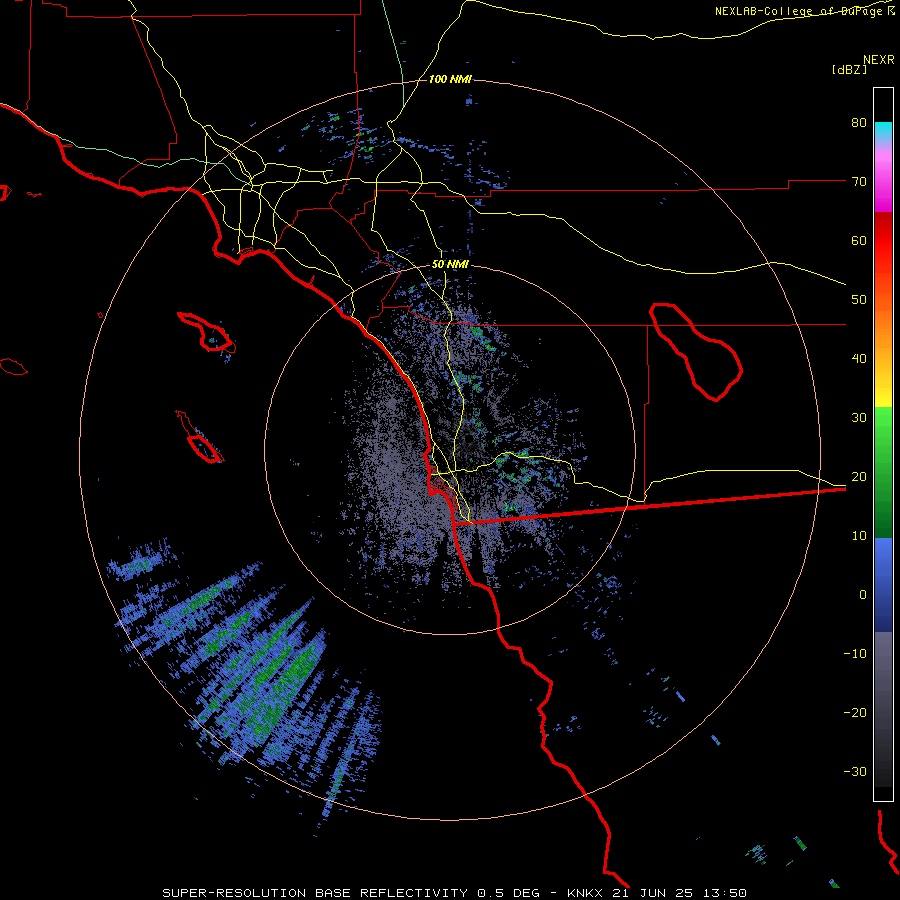The height and width of the screenshot is (900, 900).
Task: Click the 50 dBZ tick label
Action: (x=859, y=300)
